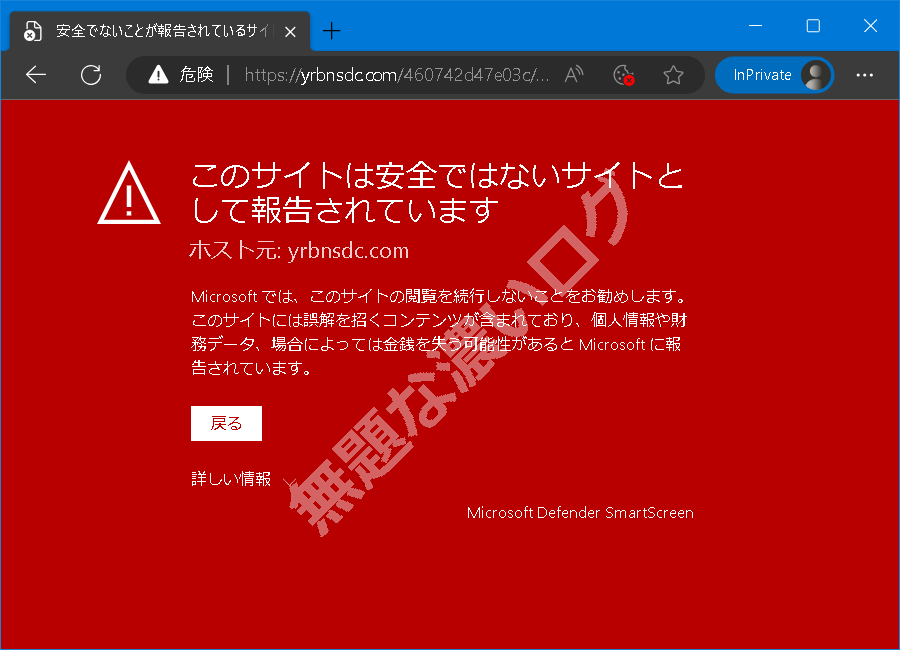
Task: Close the unsafe site tab
Action: [290, 32]
